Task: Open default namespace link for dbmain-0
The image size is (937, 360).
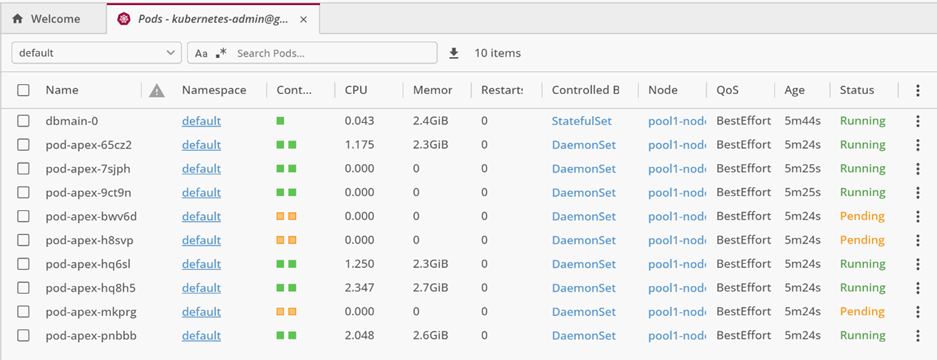Action: [201, 121]
